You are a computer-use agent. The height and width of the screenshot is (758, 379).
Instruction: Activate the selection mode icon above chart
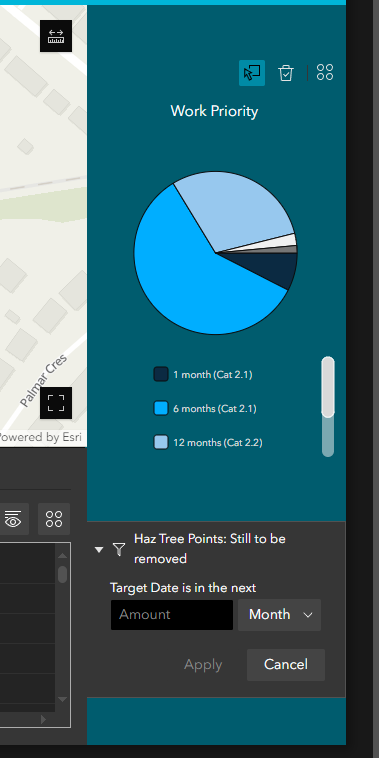pos(252,73)
